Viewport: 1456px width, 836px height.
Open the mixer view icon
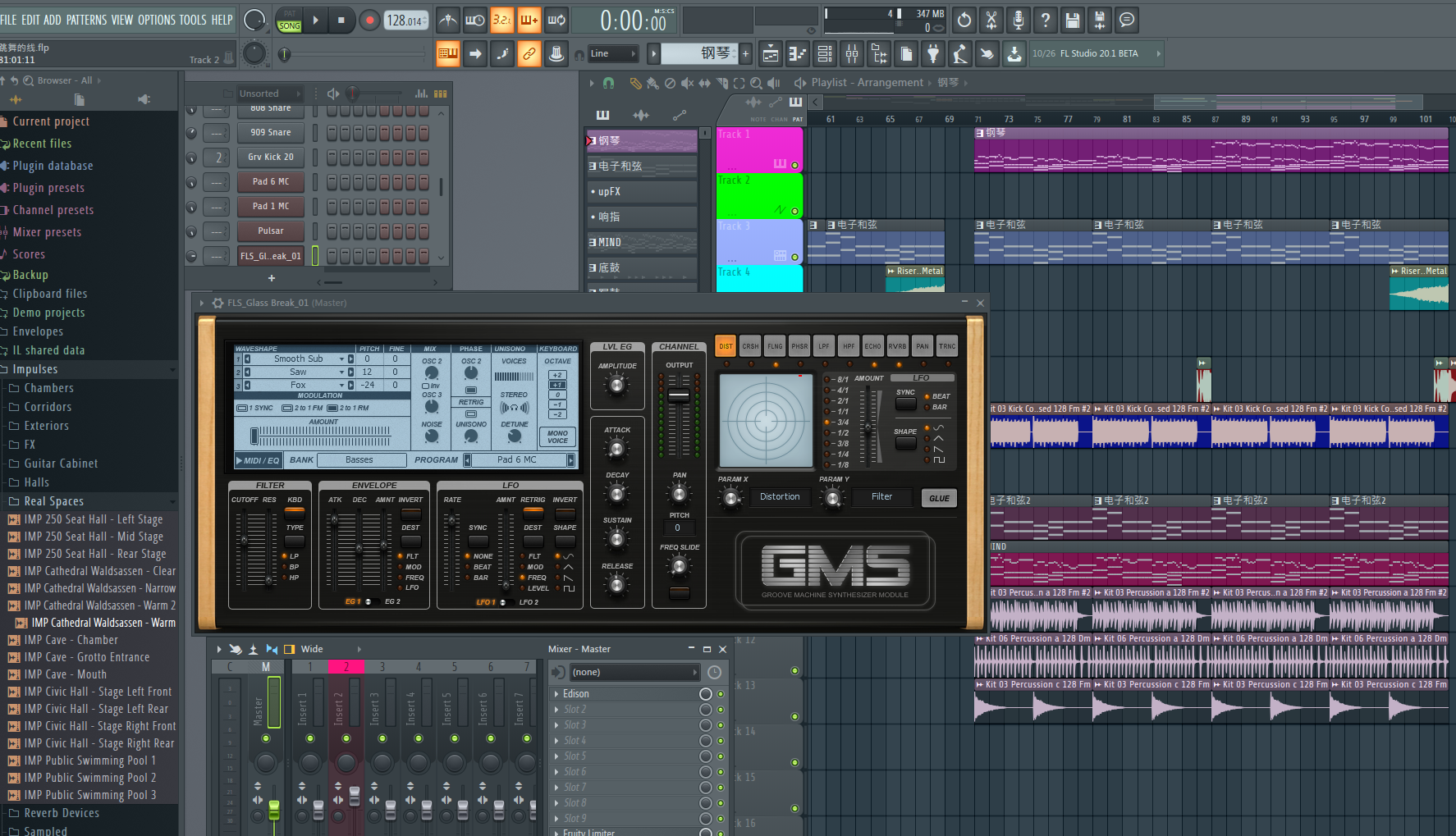pos(852,54)
